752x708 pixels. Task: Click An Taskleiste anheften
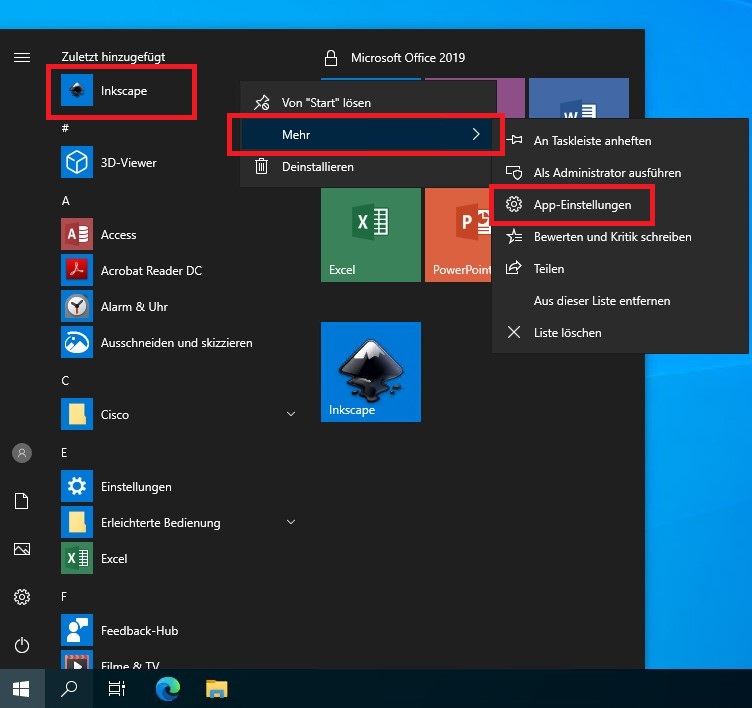pos(592,141)
